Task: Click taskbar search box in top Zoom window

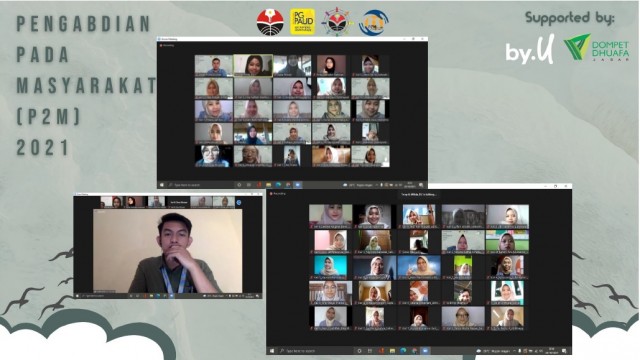Action: 200,185
